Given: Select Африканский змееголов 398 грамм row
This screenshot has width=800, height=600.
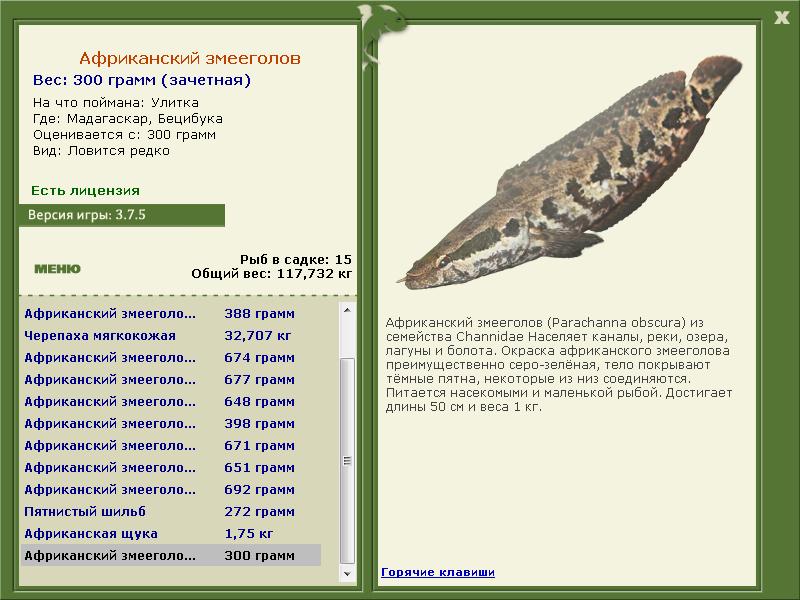Looking at the screenshot, I should pyautogui.click(x=171, y=423).
